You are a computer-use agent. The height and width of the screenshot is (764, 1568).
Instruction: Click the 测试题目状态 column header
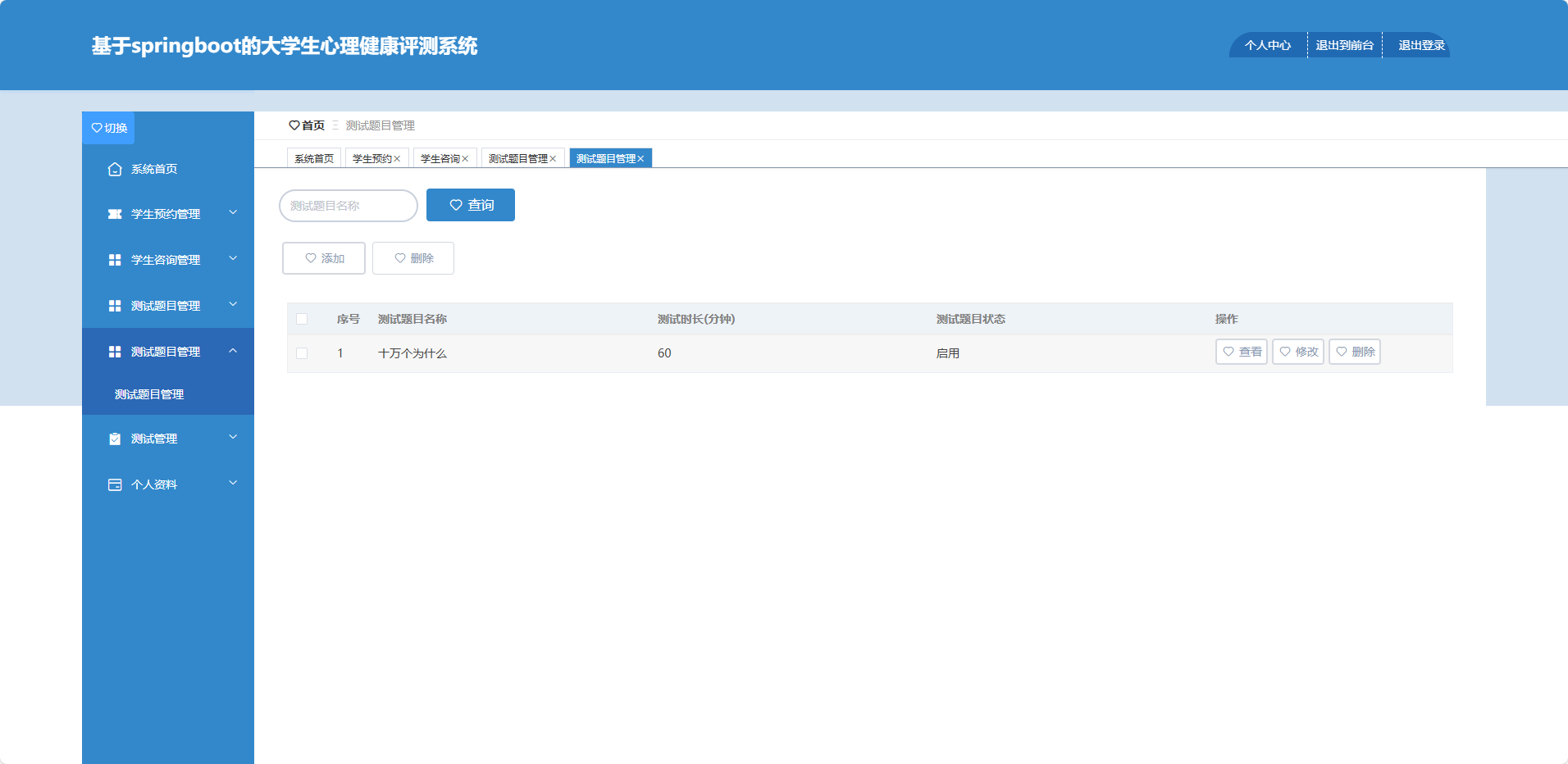coord(971,319)
